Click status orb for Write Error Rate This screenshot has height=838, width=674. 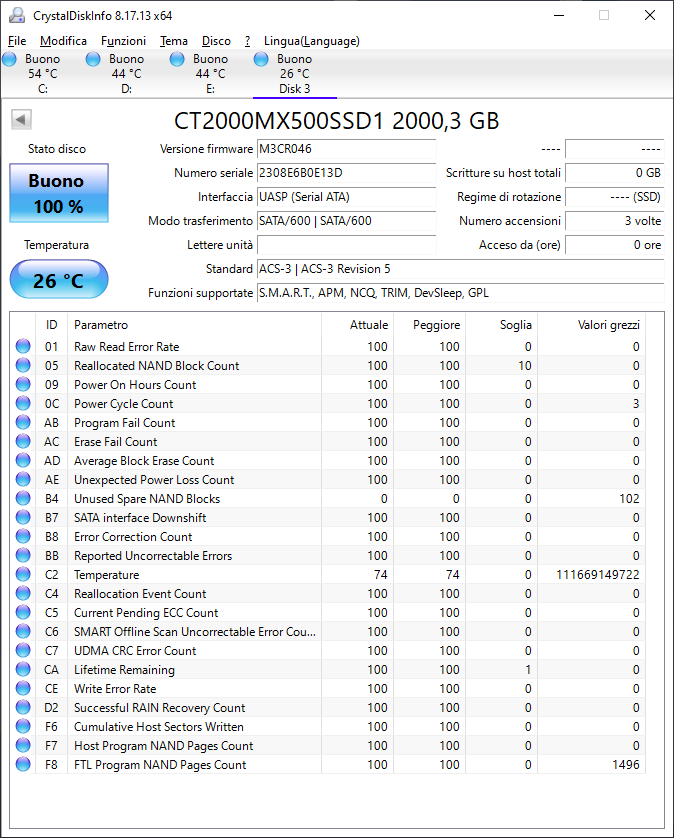tap(23, 688)
